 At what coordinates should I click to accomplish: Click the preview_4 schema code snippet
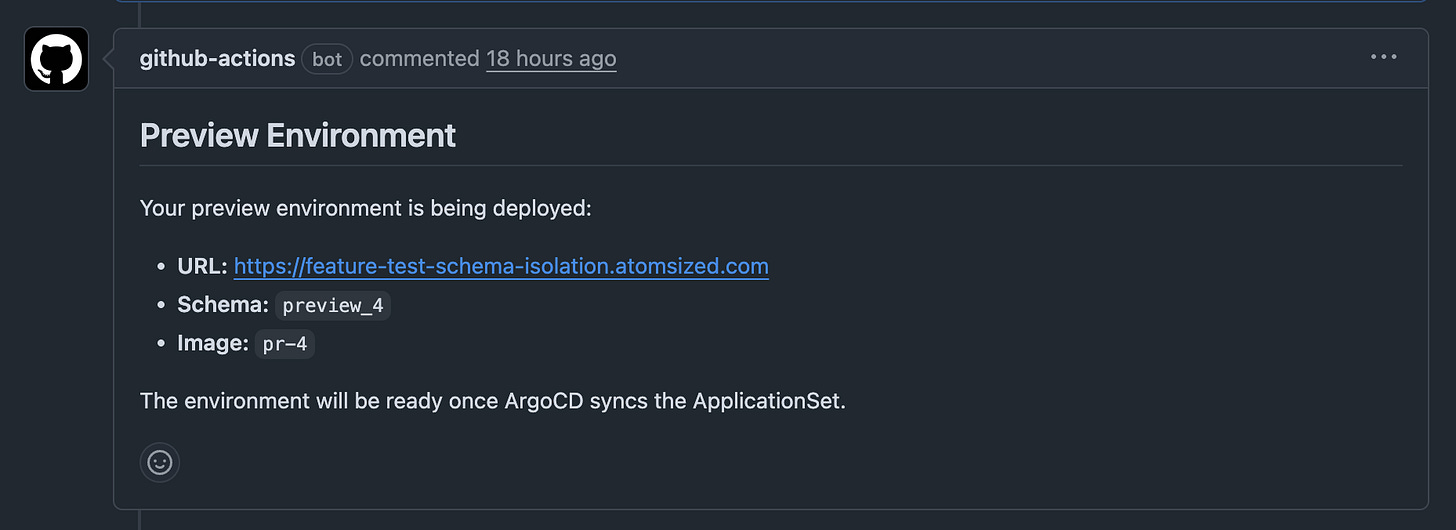point(332,306)
